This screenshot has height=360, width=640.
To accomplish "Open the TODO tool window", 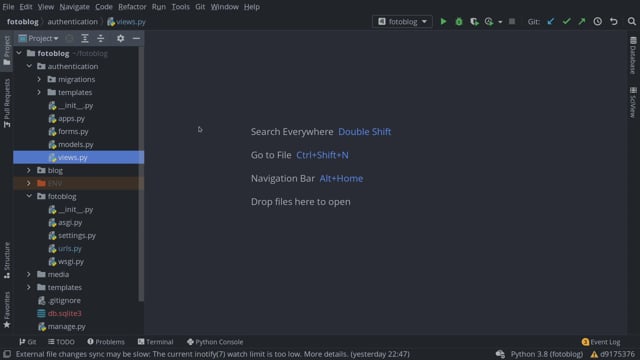I will [61, 342].
